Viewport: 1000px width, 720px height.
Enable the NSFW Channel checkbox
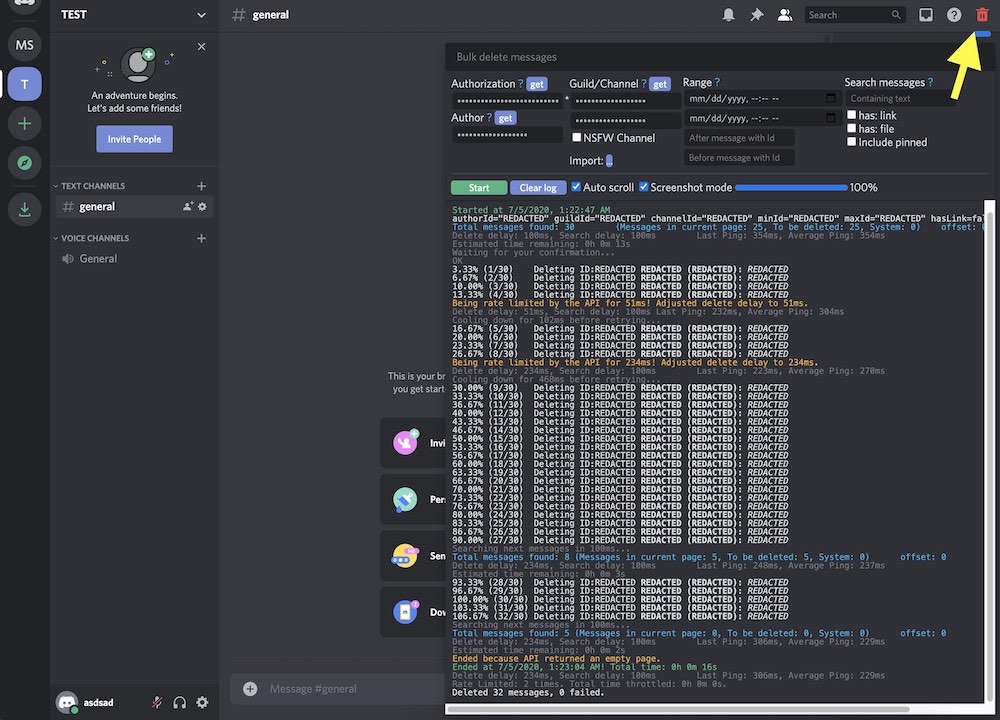[577, 138]
